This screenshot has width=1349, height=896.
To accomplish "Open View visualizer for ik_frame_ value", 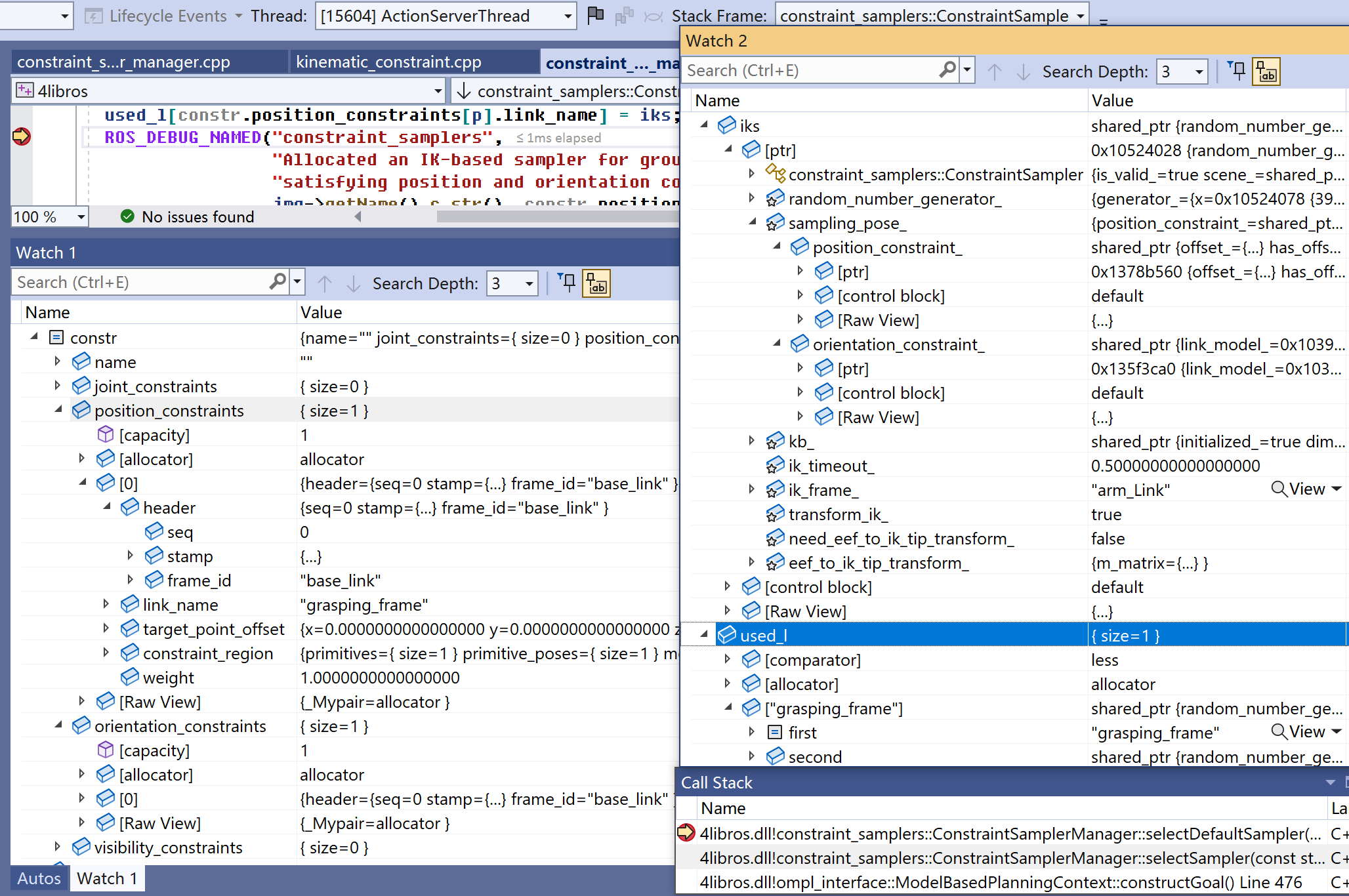I will click(x=1306, y=489).
